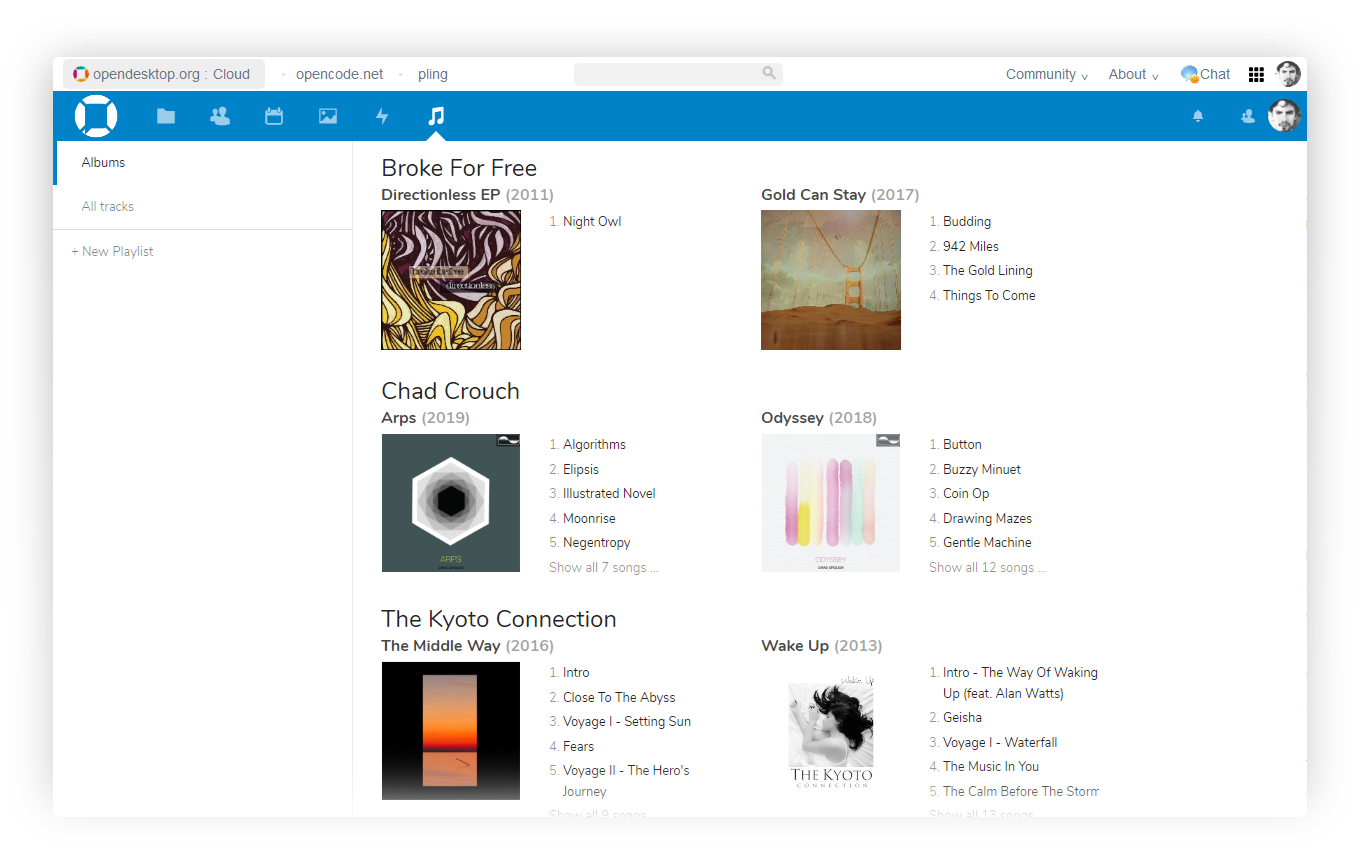Play the track Fears
Screen dimensions: 1360x860
coord(578,747)
